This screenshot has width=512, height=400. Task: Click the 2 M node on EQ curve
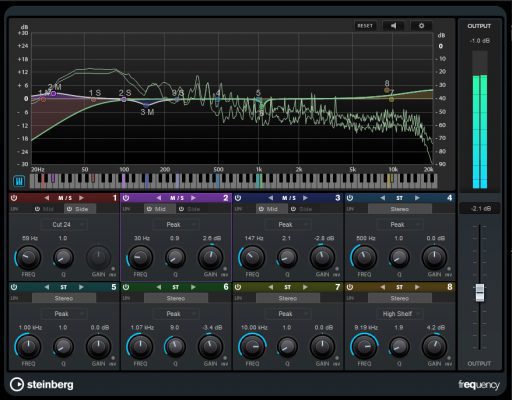tap(54, 94)
